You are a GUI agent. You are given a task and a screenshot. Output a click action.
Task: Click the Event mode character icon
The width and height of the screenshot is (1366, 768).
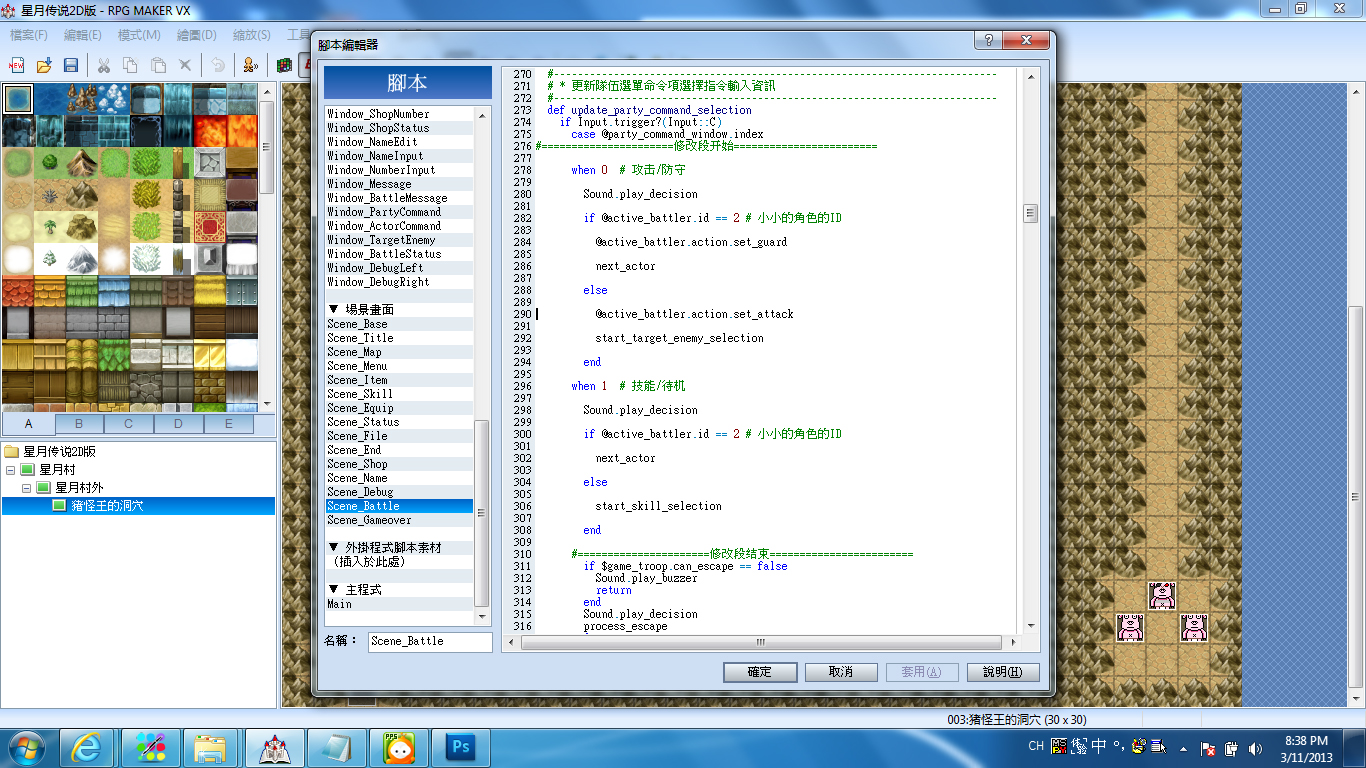click(250, 65)
